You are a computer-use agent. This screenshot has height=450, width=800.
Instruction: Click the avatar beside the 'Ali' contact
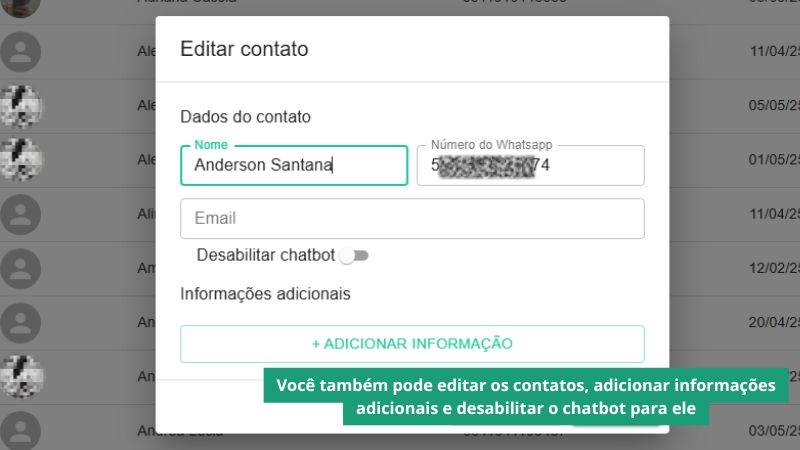click(21, 214)
